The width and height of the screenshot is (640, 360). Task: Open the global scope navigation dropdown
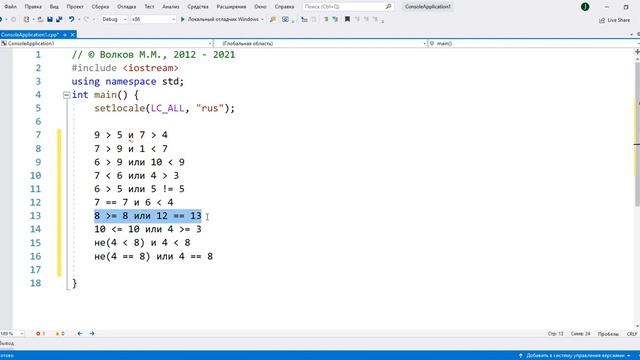320,43
